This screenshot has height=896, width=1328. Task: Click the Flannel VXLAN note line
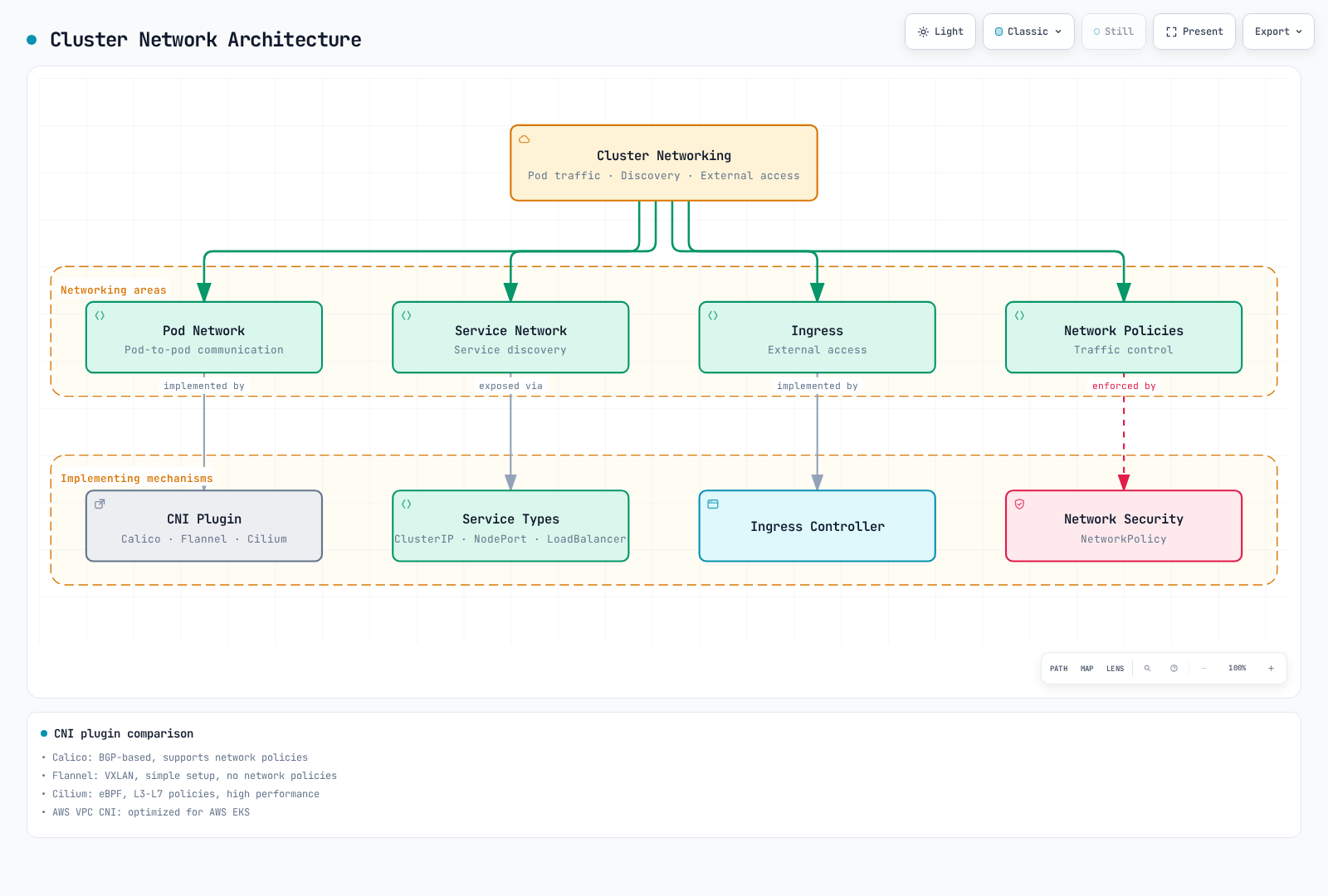(x=194, y=776)
